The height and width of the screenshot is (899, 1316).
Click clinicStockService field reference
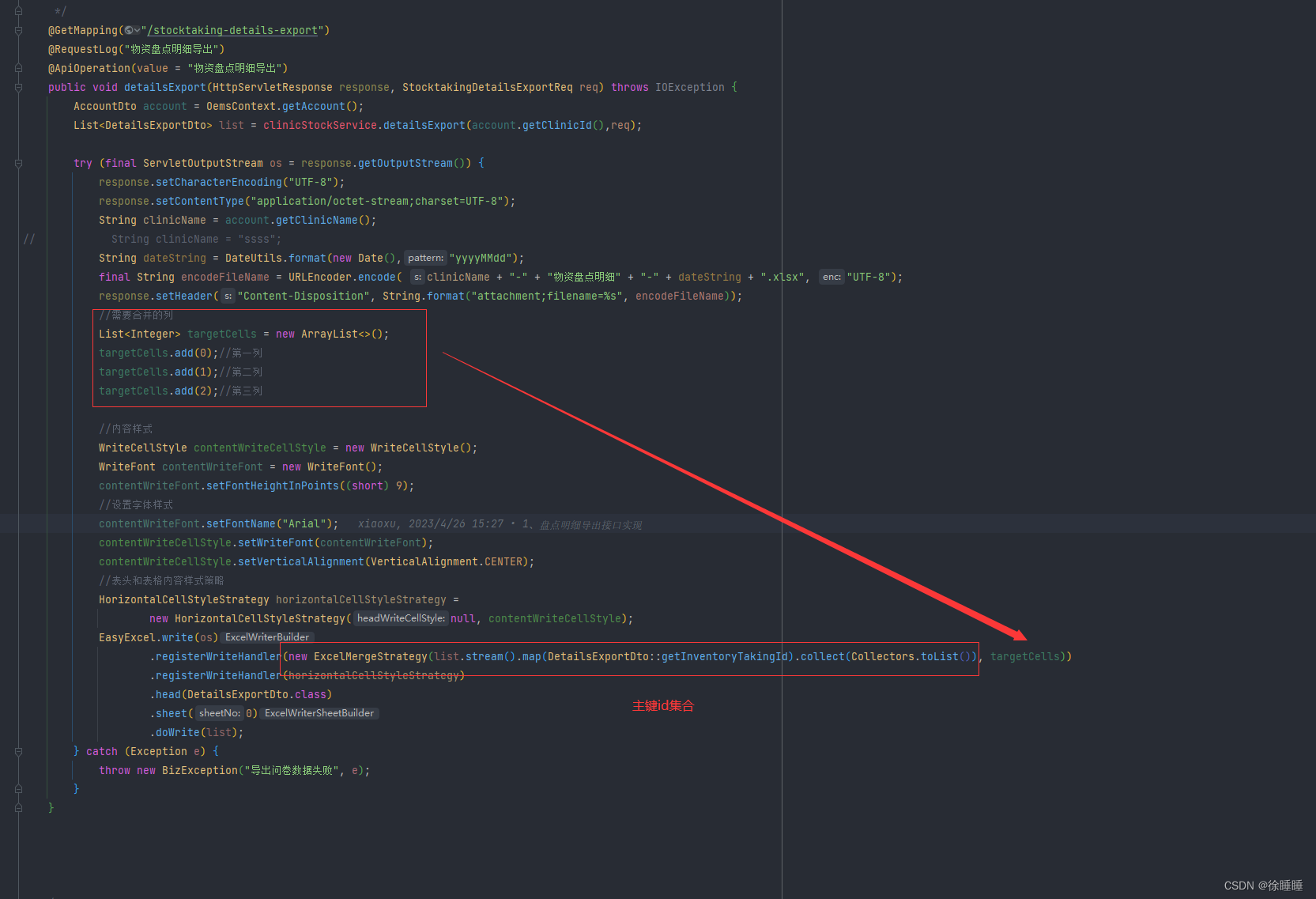pos(320,126)
